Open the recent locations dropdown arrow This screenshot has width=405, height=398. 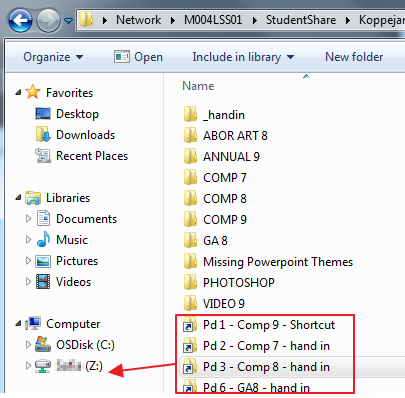click(x=68, y=21)
